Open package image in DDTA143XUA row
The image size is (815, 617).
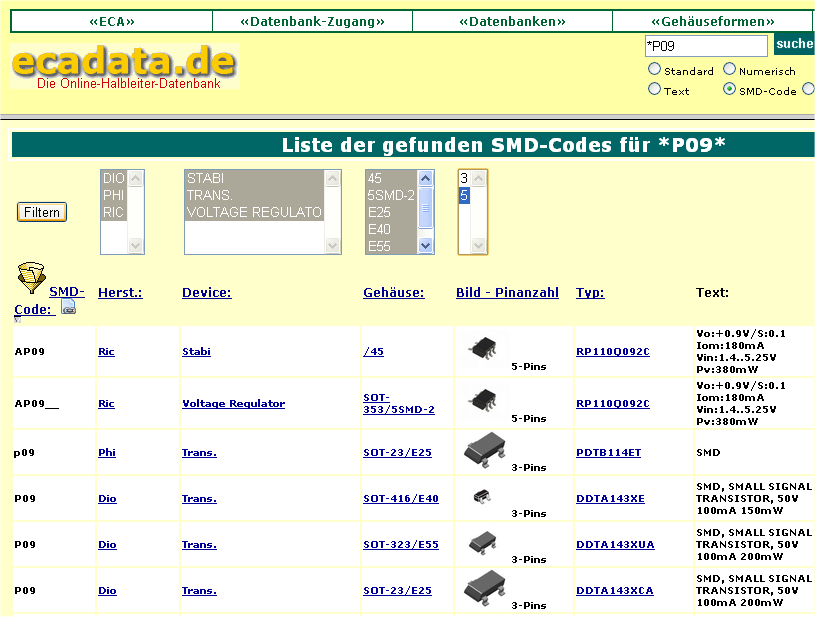point(483,542)
